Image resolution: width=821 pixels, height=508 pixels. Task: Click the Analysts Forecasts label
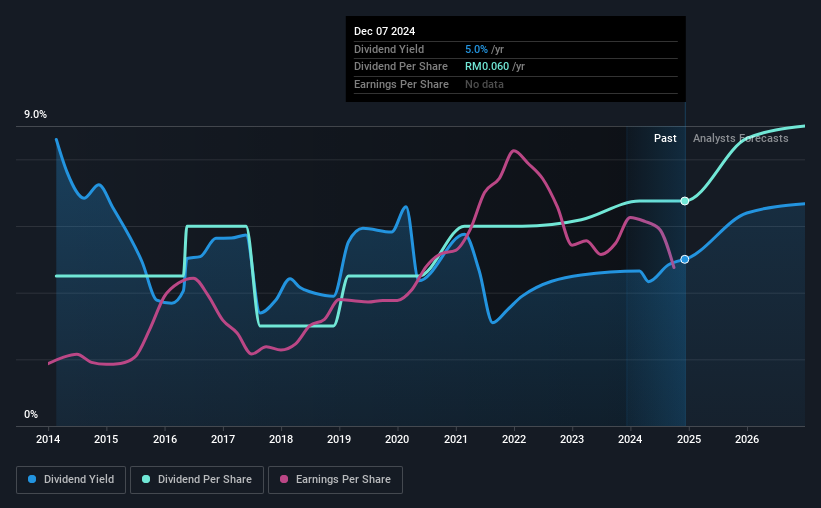740,138
